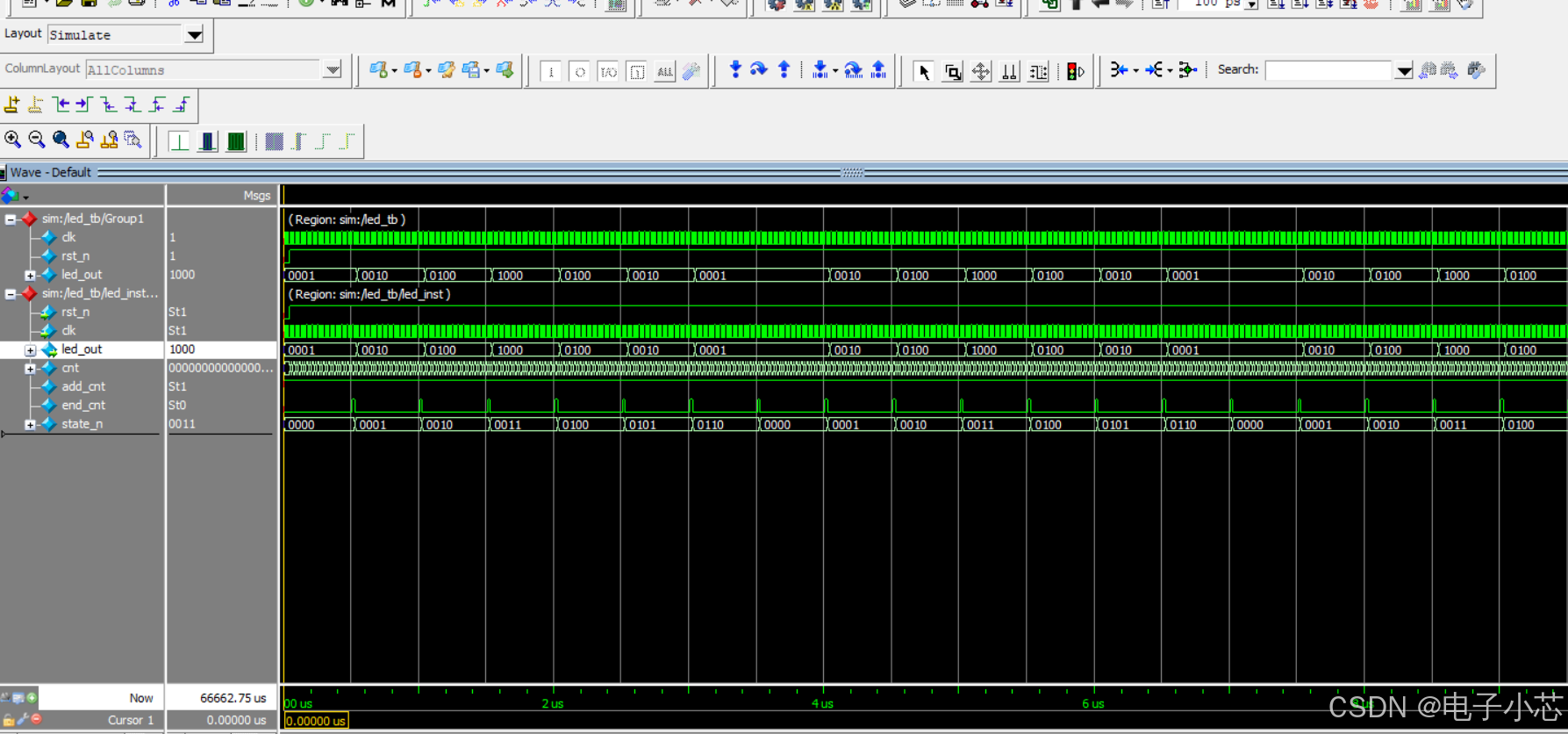Viewport: 1568px width, 734px height.
Task: Collapse the sim:/led_tb/Group1 tree node
Action: point(11,219)
